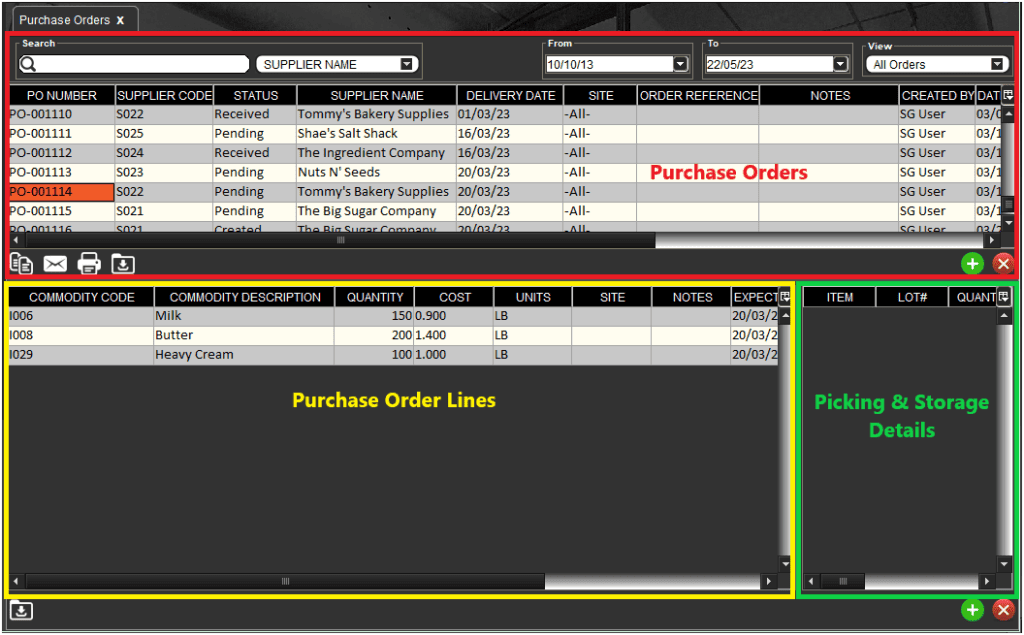Screen dimensions: 1024x635
Task: Add a new order line with bottom green plus
Action: (x=972, y=610)
